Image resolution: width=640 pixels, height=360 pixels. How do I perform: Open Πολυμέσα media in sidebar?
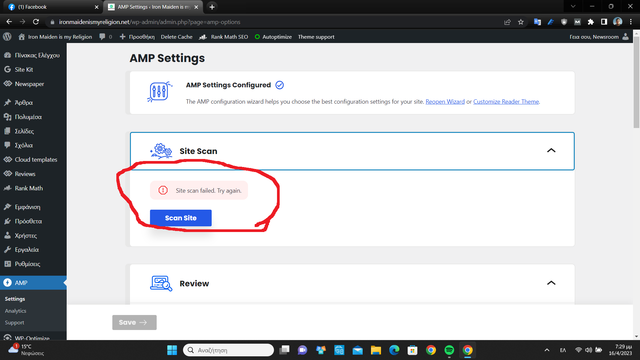[33, 117]
